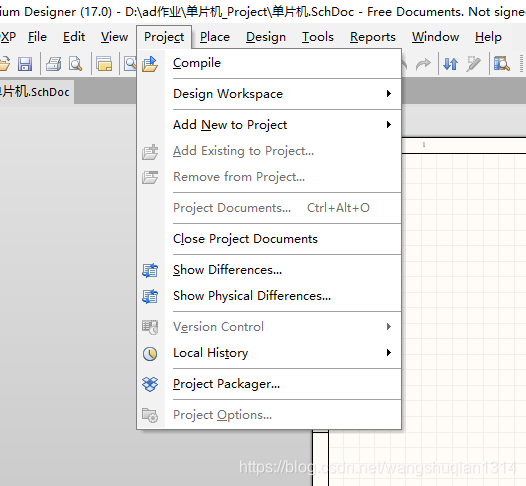Screen dimensions: 526x486
Task: Click the Local History clock icon
Action: pos(150,354)
